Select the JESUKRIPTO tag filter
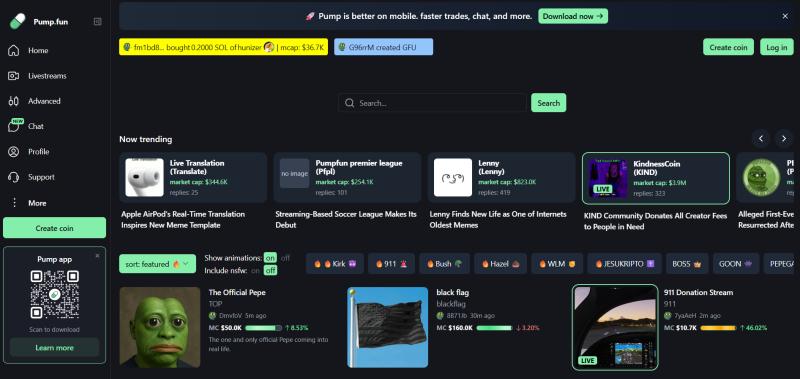 pos(624,264)
